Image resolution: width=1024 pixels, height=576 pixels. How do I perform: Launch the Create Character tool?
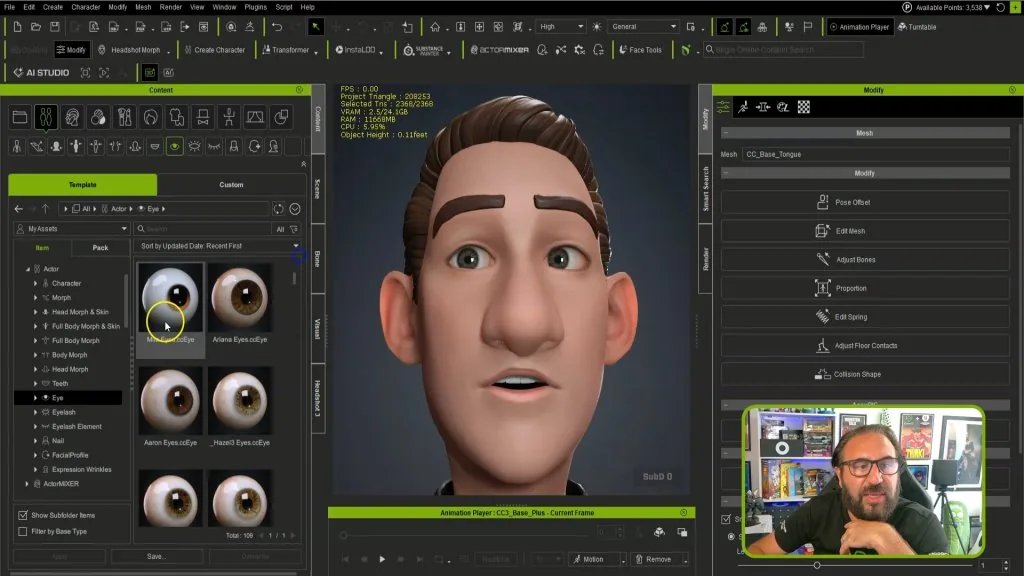pos(214,50)
